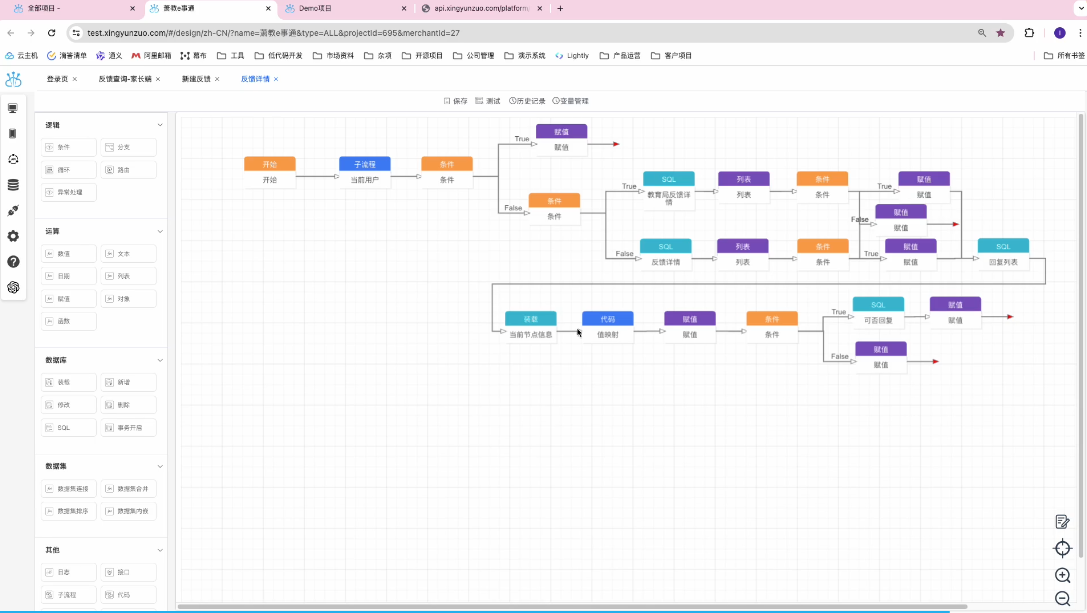Viewport: 1087px width, 613px height.
Task: Click the help question mark sidebar icon
Action: pos(13,262)
